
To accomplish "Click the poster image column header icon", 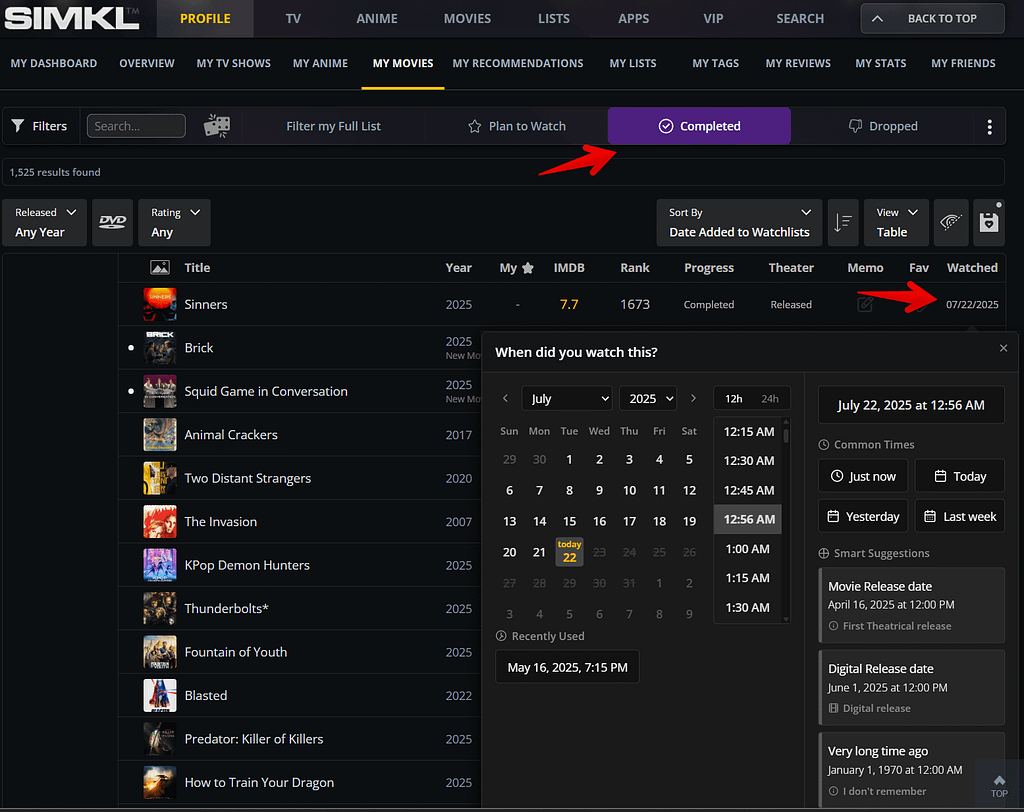I will (x=160, y=268).
